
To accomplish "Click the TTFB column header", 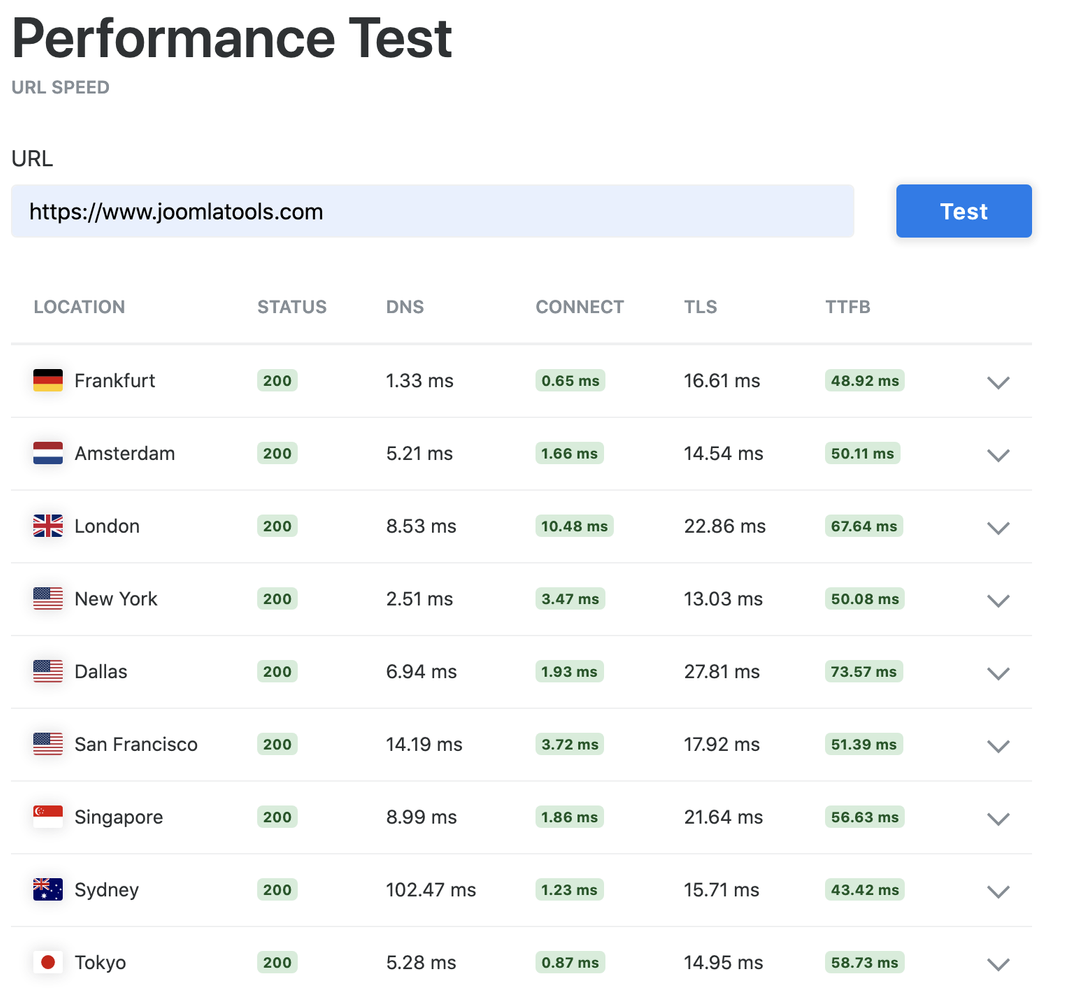I will (x=848, y=307).
